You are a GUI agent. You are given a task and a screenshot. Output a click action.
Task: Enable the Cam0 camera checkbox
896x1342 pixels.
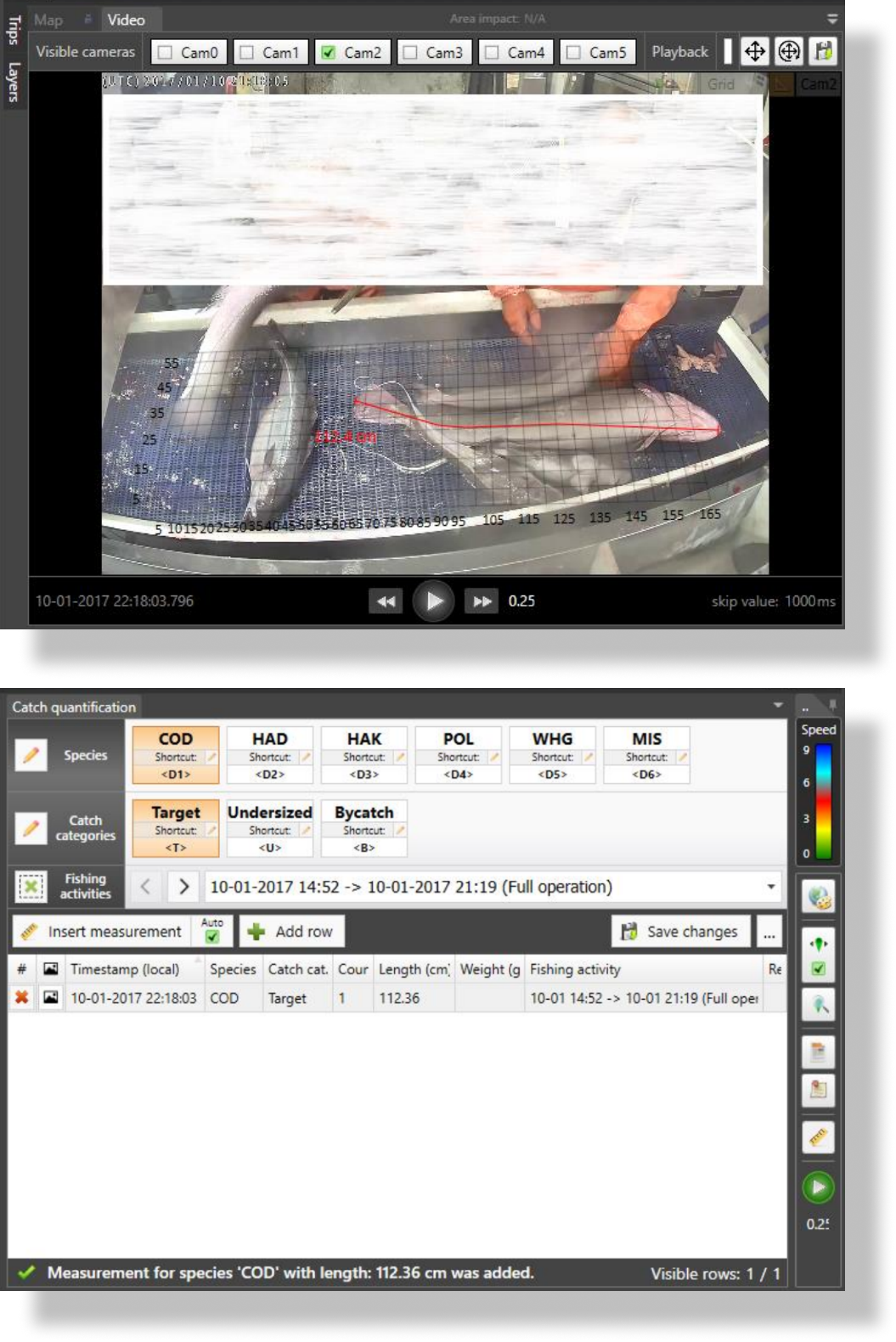point(166,53)
